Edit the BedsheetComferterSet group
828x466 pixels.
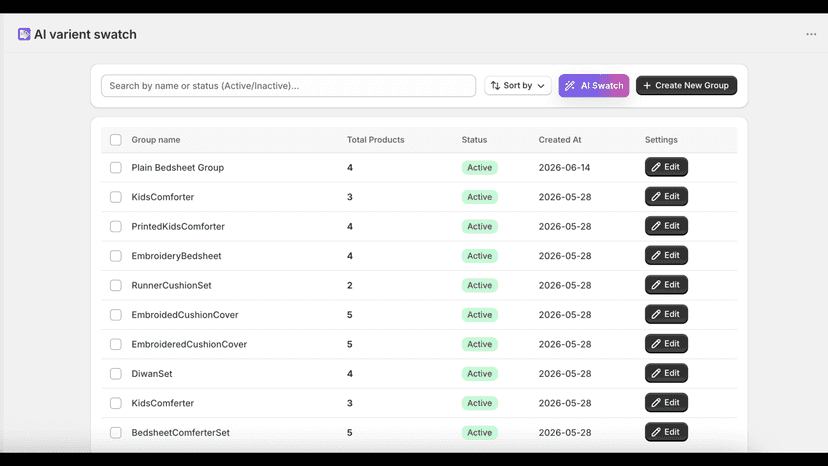pos(666,432)
